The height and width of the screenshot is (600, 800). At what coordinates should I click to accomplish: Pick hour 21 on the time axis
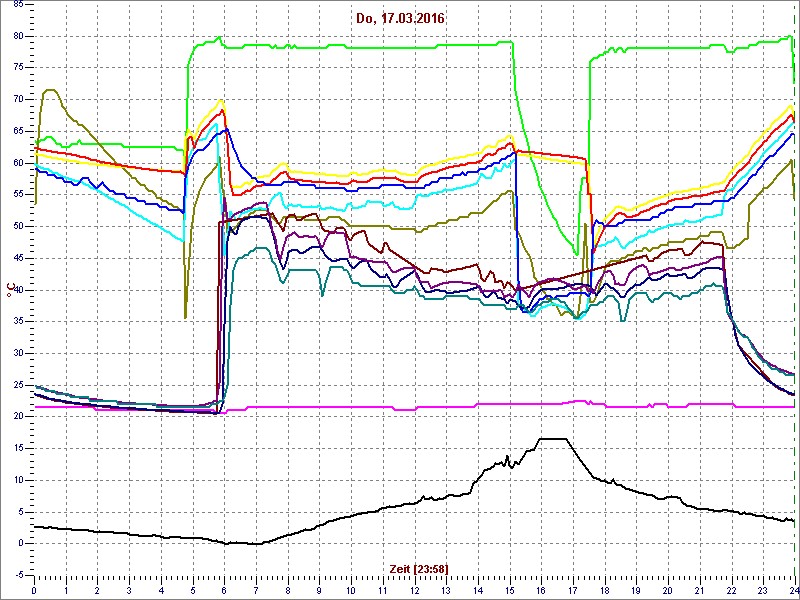[698, 590]
